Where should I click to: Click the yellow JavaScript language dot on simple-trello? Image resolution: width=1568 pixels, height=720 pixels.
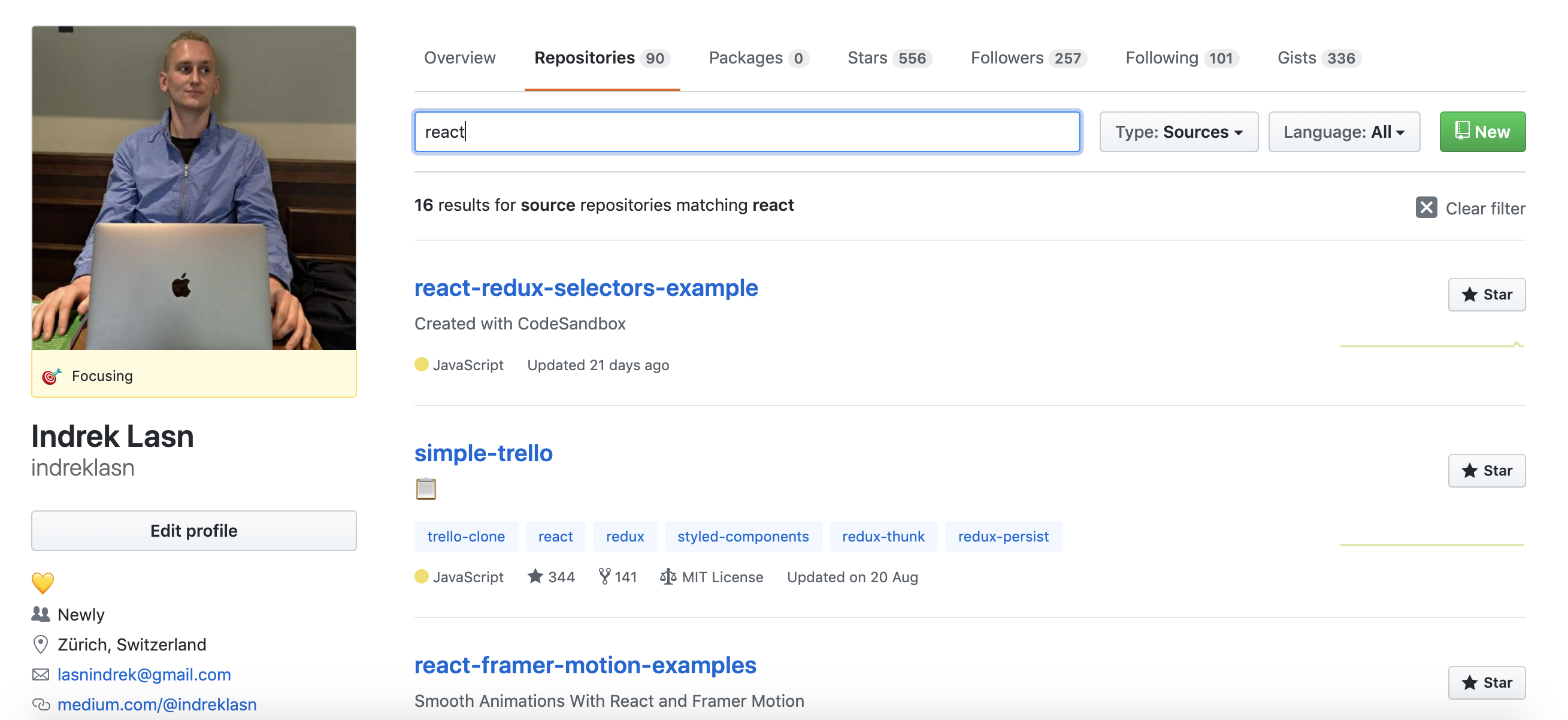421,576
